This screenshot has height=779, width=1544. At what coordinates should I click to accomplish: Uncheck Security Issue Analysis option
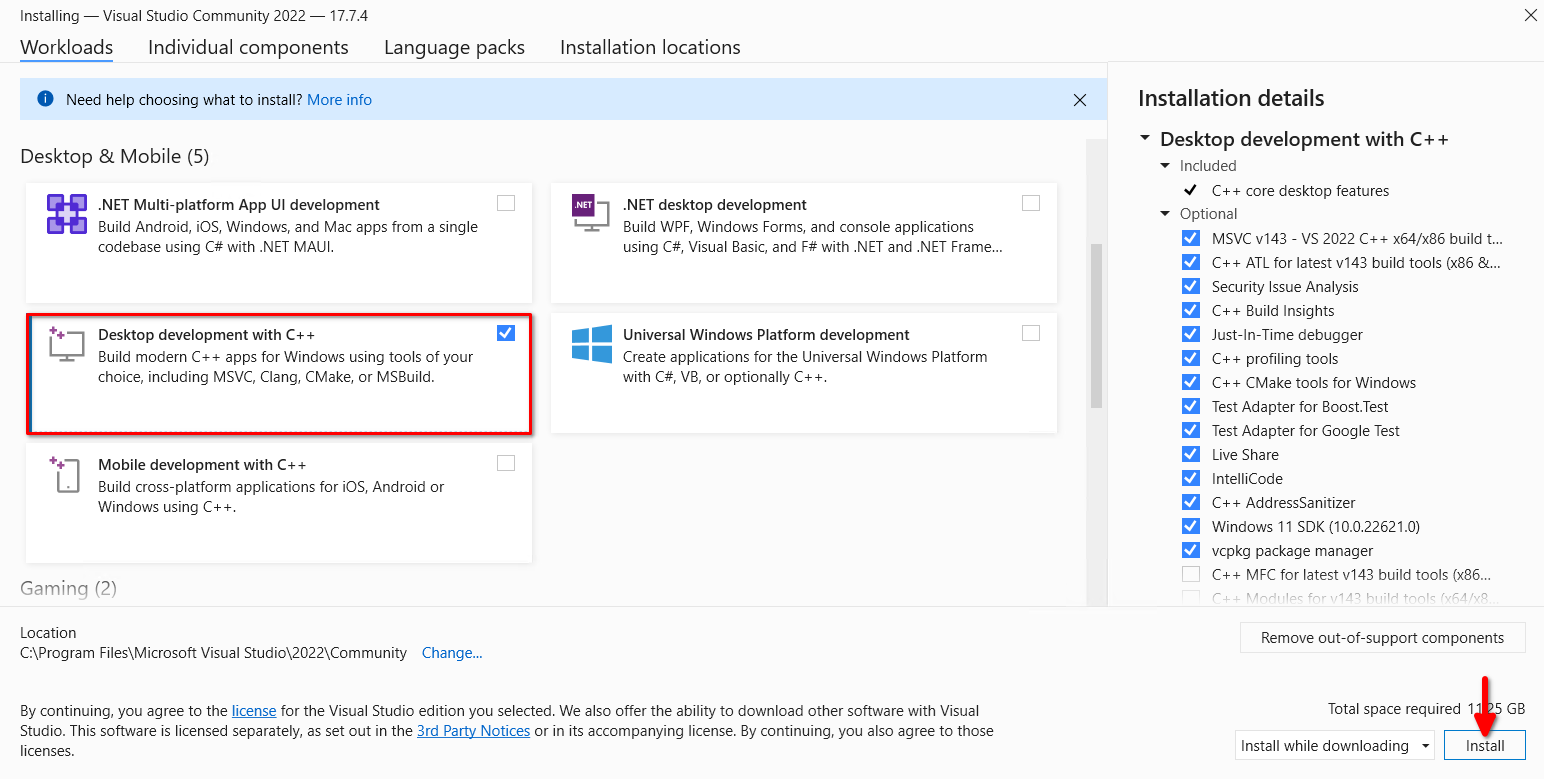tap(1190, 286)
